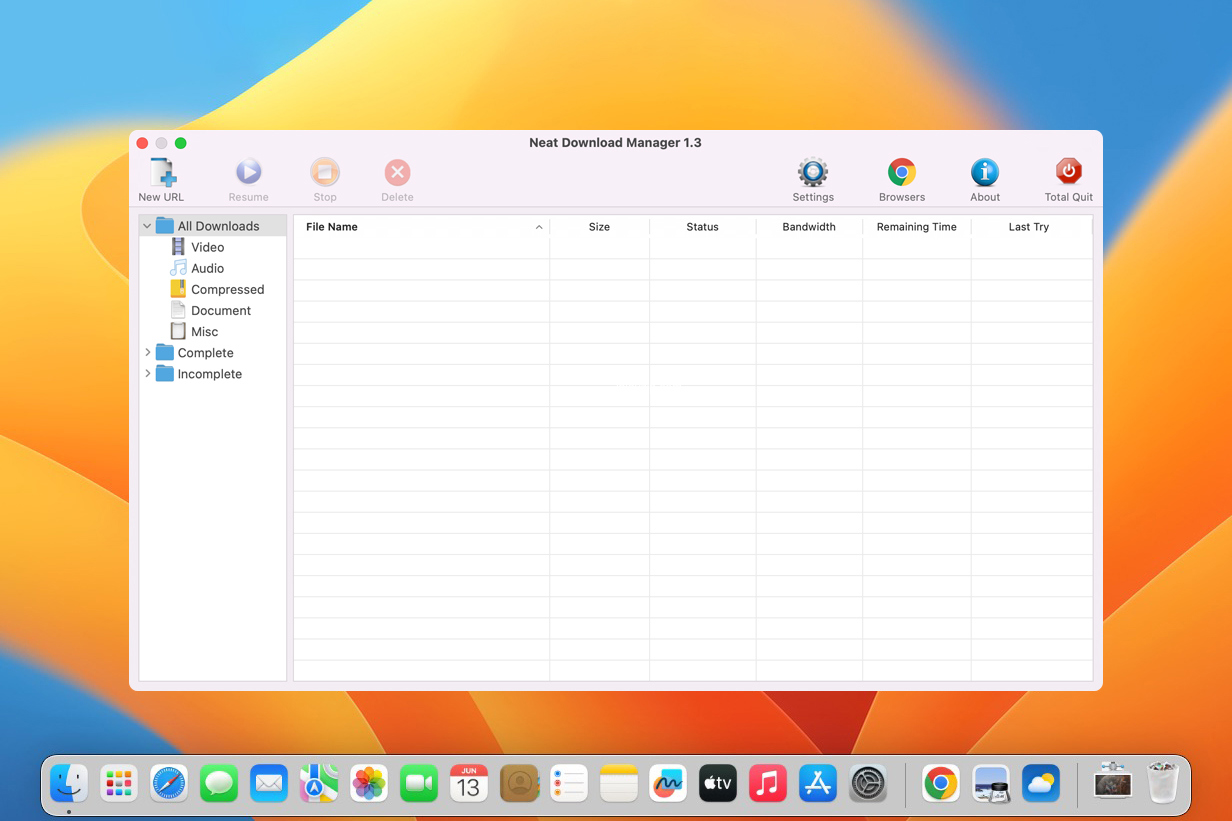The image size is (1232, 821).
Task: Open Mail from the dock
Action: 269,783
